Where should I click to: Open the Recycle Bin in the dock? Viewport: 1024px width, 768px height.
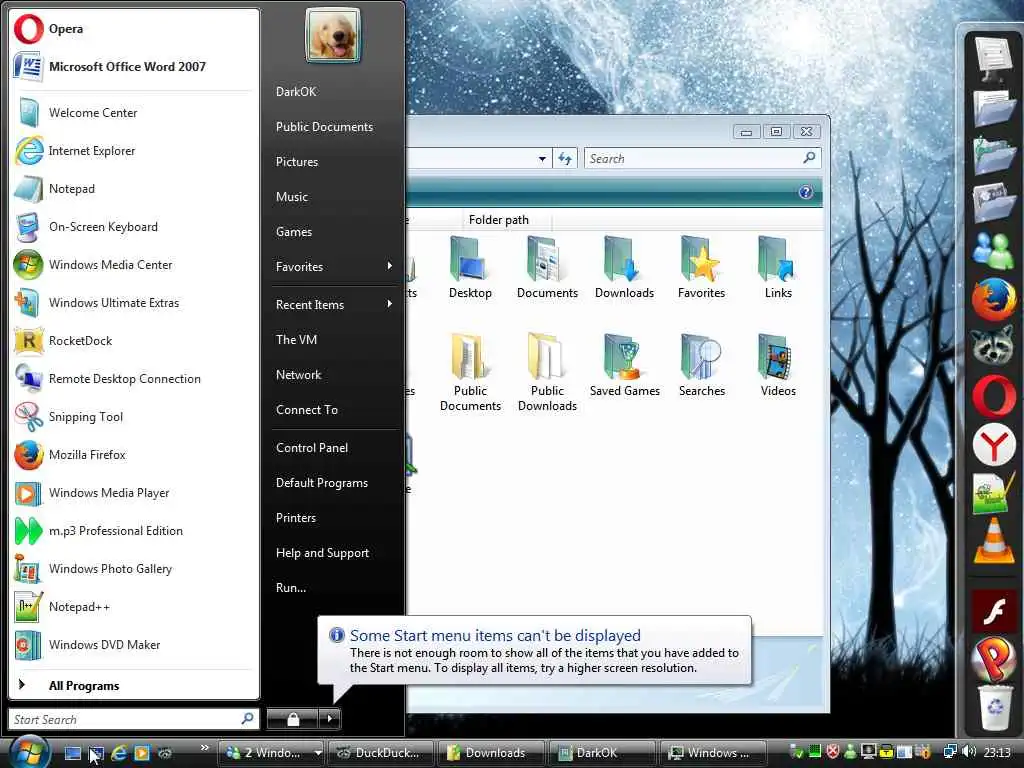click(x=995, y=707)
